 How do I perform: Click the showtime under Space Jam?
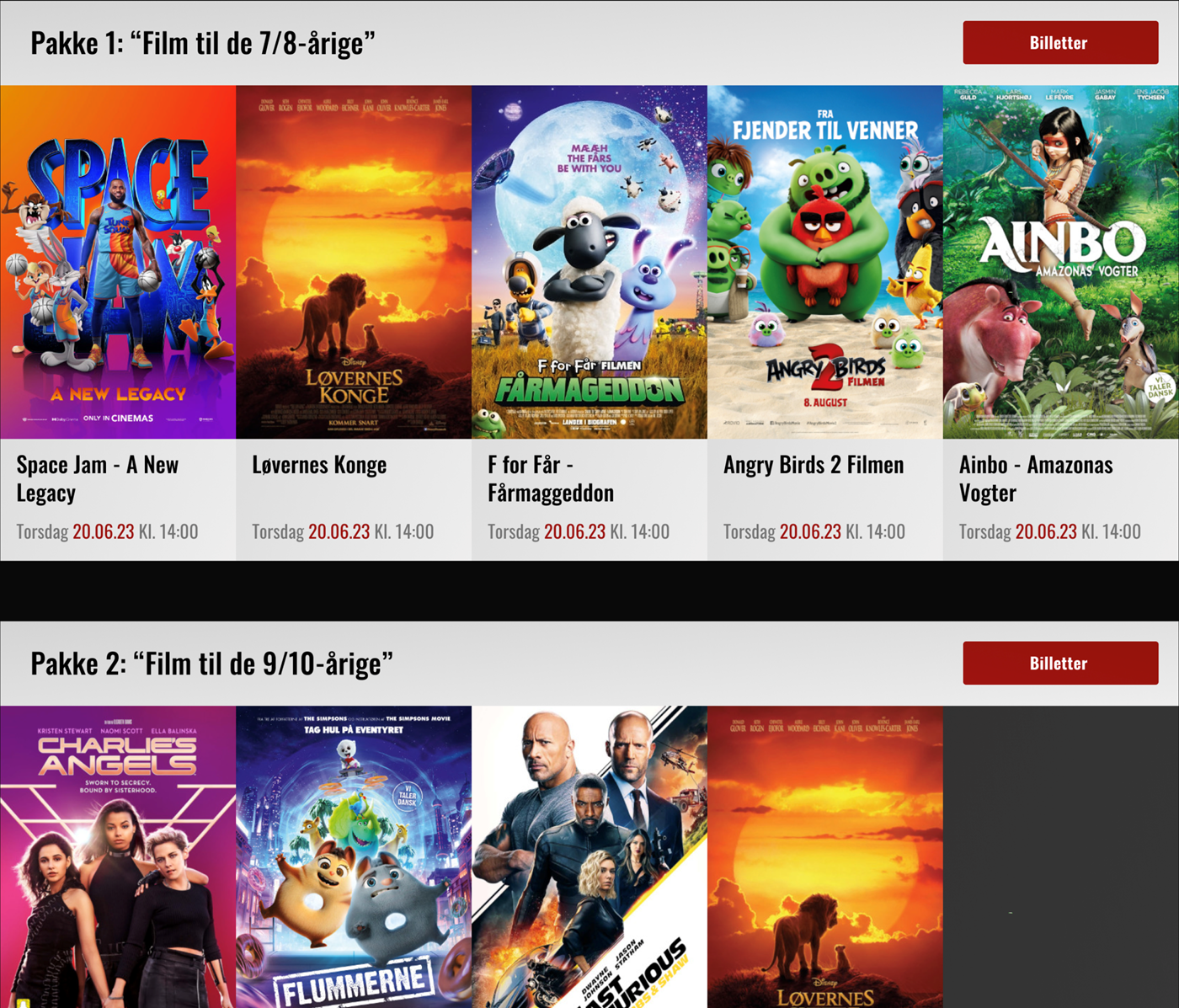tap(107, 531)
